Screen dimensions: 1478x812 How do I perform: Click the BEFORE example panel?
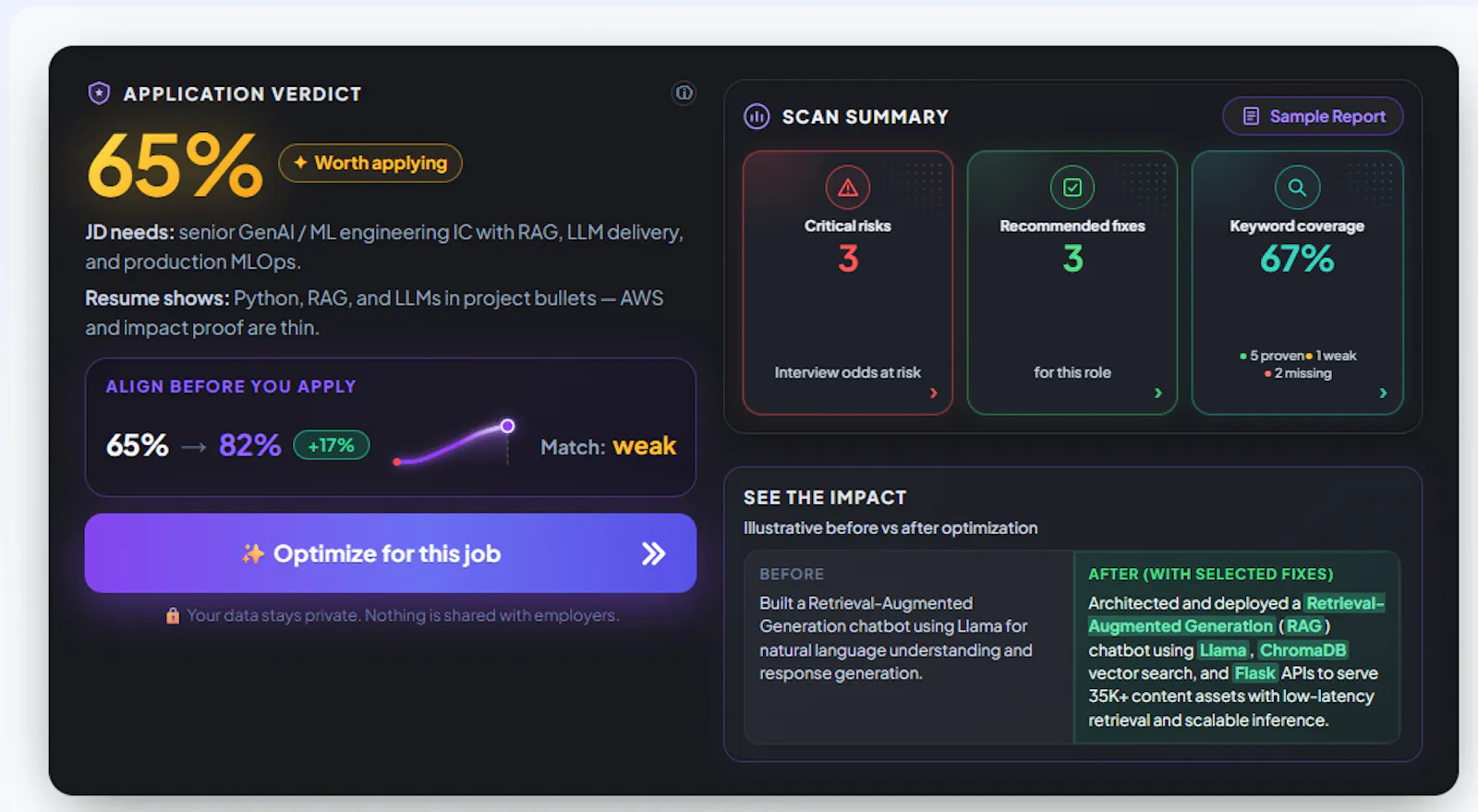tap(909, 648)
